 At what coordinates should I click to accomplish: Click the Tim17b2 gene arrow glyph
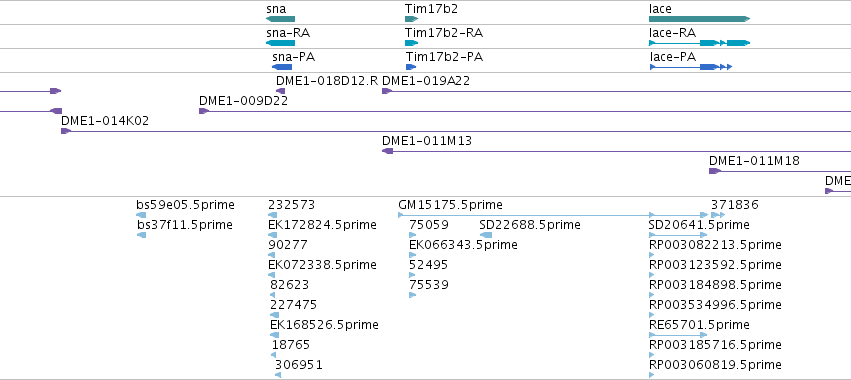412,19
